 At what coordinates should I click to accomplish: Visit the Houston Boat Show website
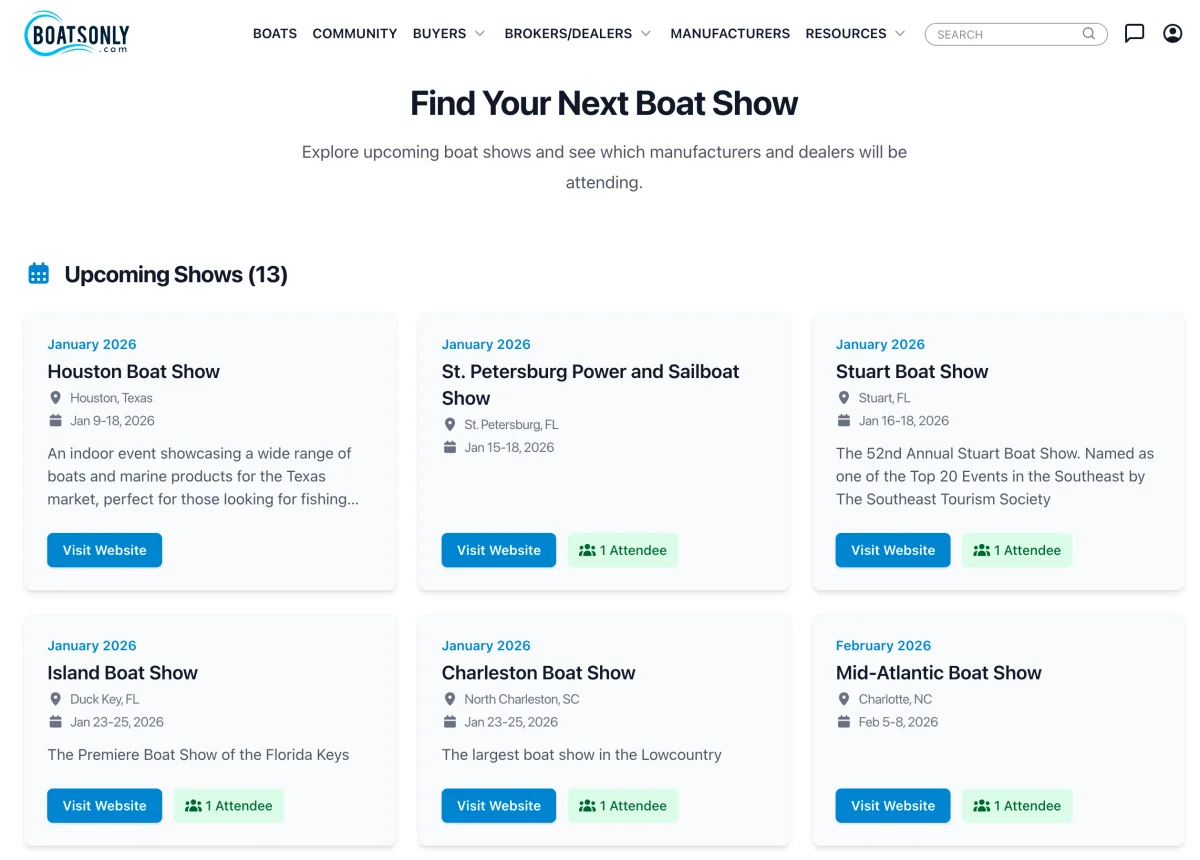[x=104, y=550]
